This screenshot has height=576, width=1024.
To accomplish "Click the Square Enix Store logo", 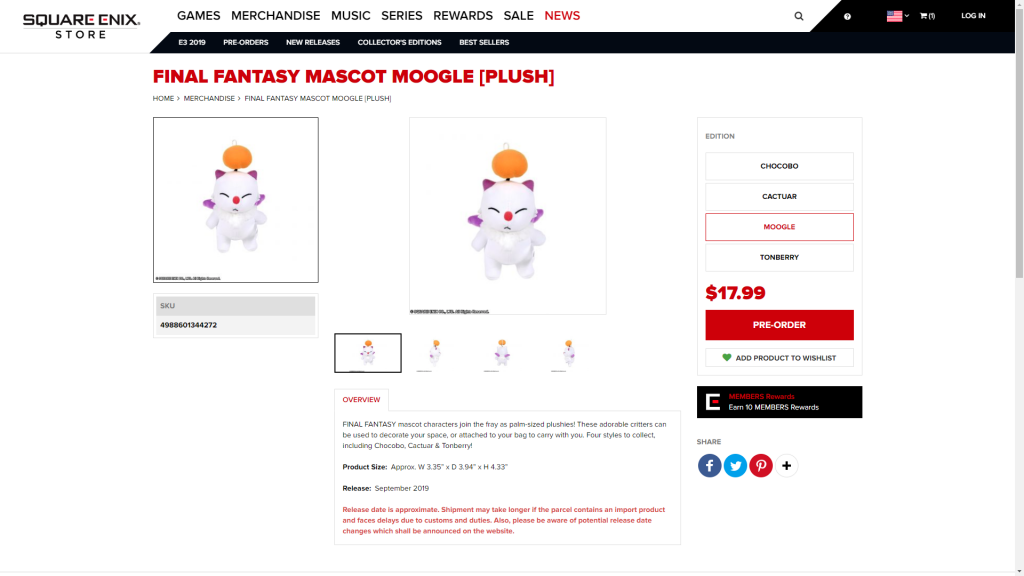I will 81,26.
